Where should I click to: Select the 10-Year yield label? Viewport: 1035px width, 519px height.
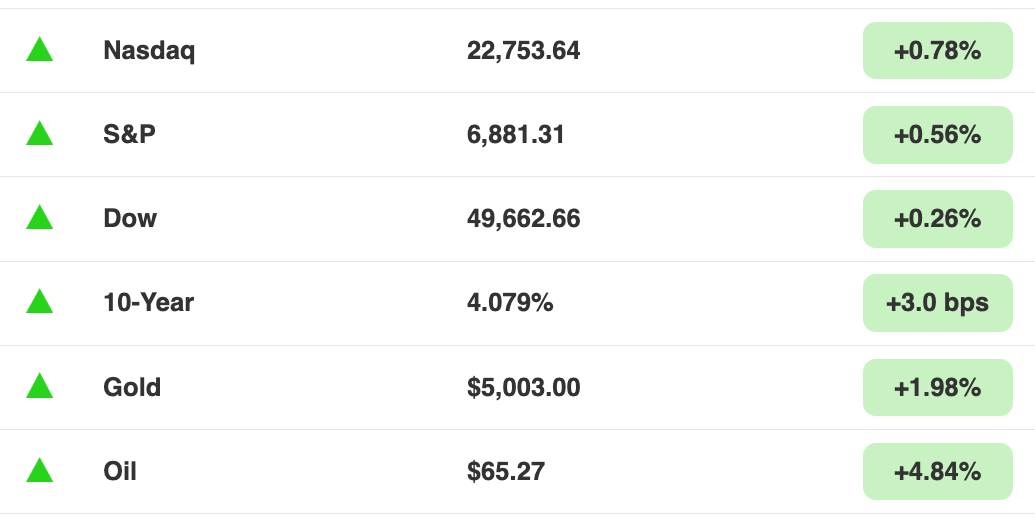tap(149, 302)
